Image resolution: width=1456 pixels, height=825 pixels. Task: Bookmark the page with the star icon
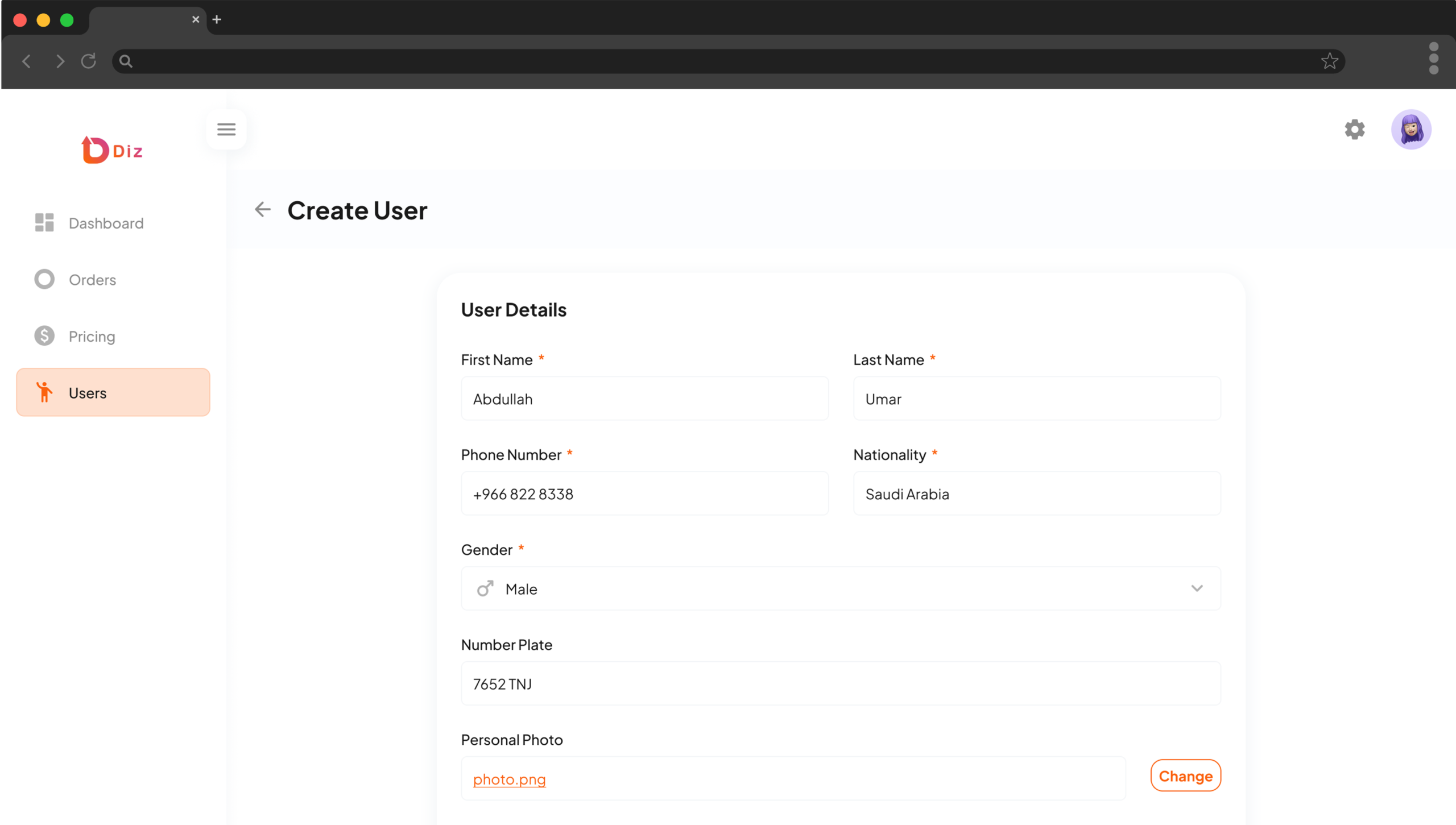(x=1329, y=61)
